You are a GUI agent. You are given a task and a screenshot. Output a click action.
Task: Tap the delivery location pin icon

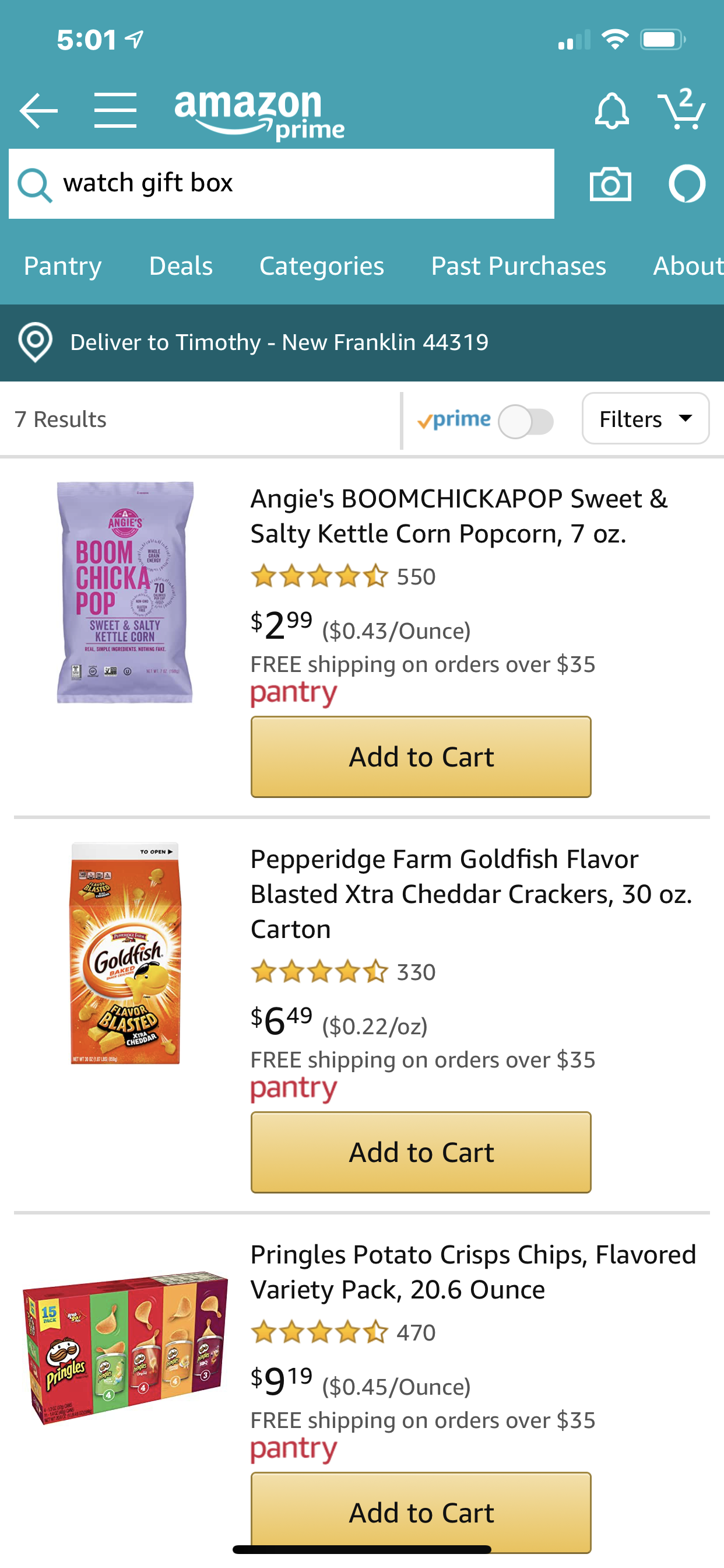[36, 342]
